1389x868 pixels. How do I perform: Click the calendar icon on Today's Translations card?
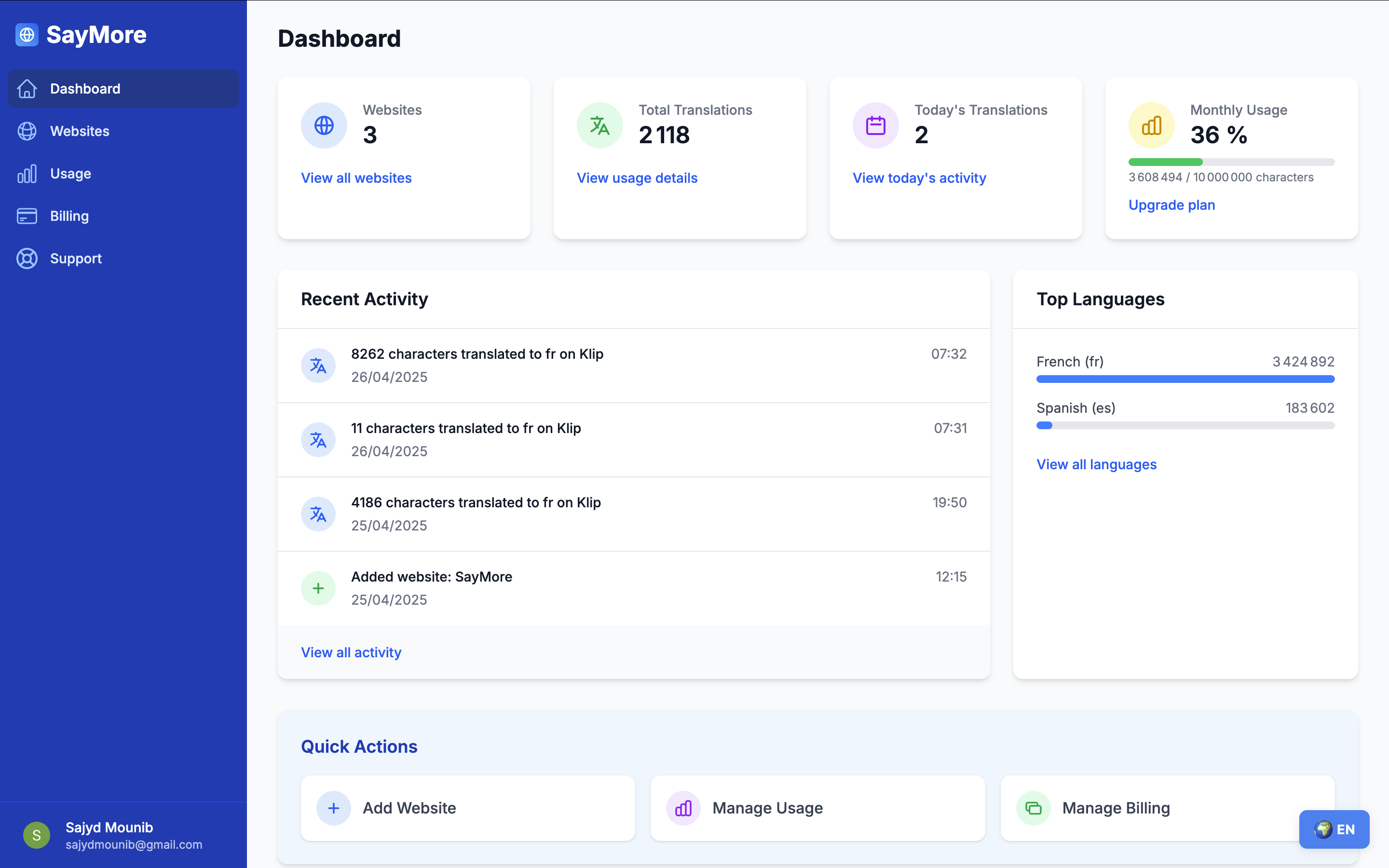pos(875,125)
